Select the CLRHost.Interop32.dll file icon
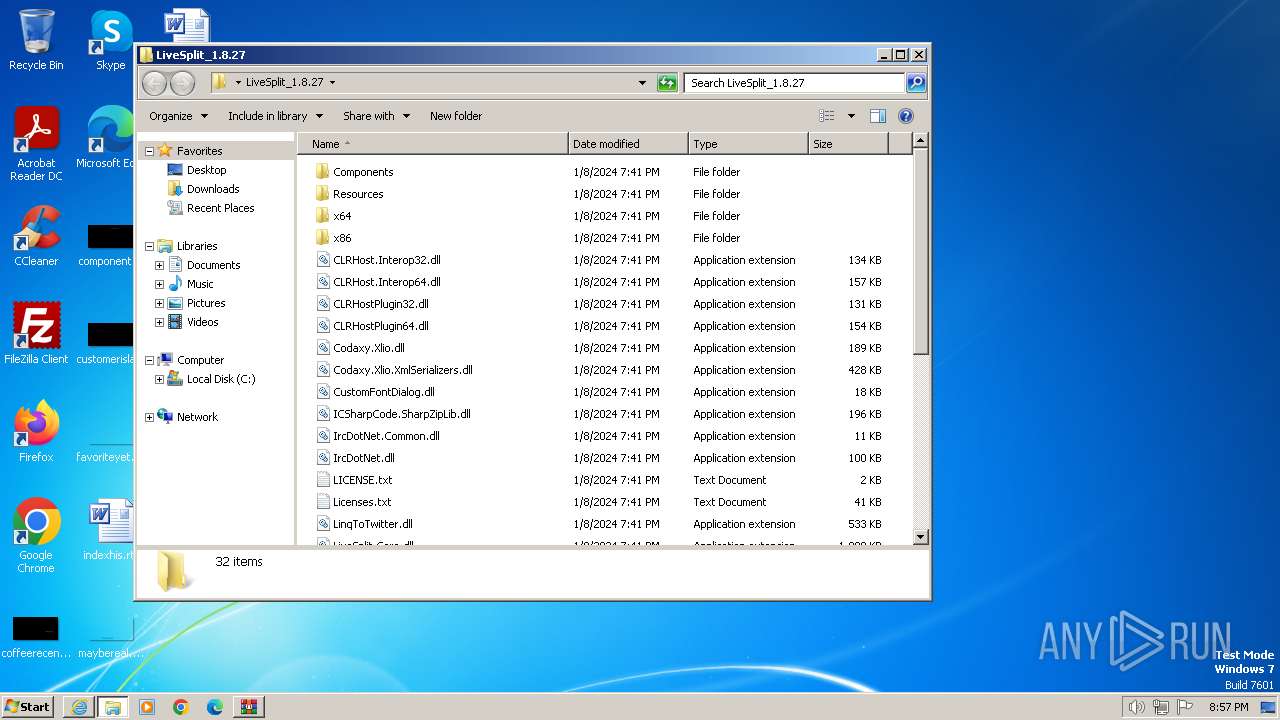The image size is (1280, 720). tap(322, 260)
